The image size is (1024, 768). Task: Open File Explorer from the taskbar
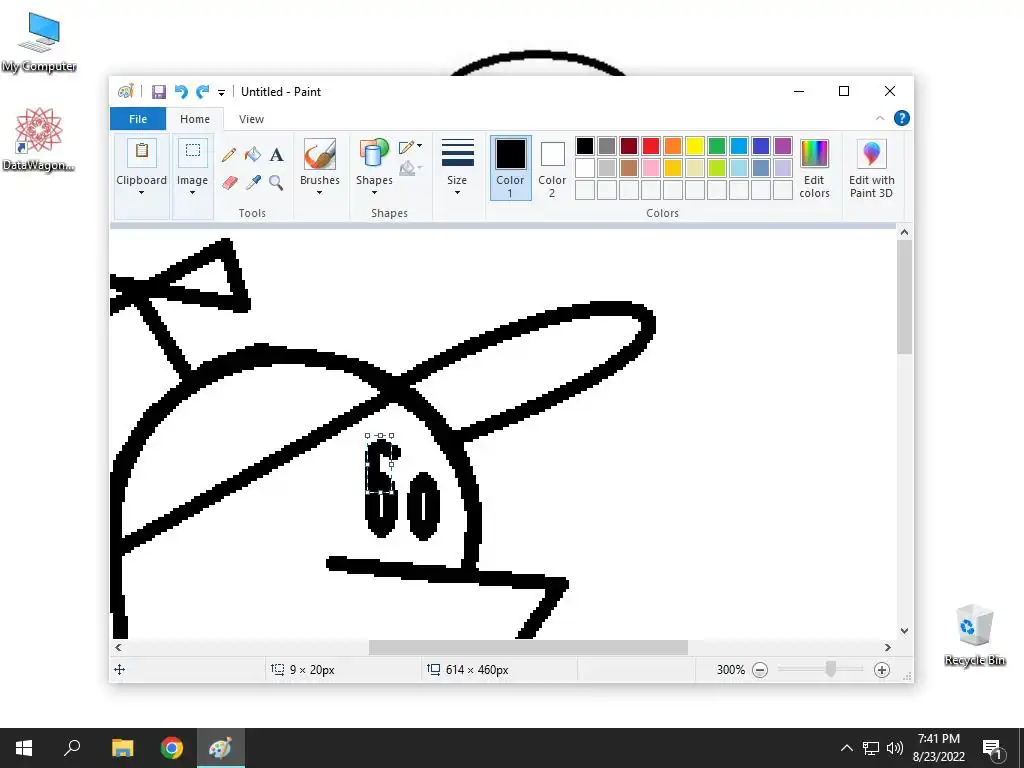(x=122, y=748)
